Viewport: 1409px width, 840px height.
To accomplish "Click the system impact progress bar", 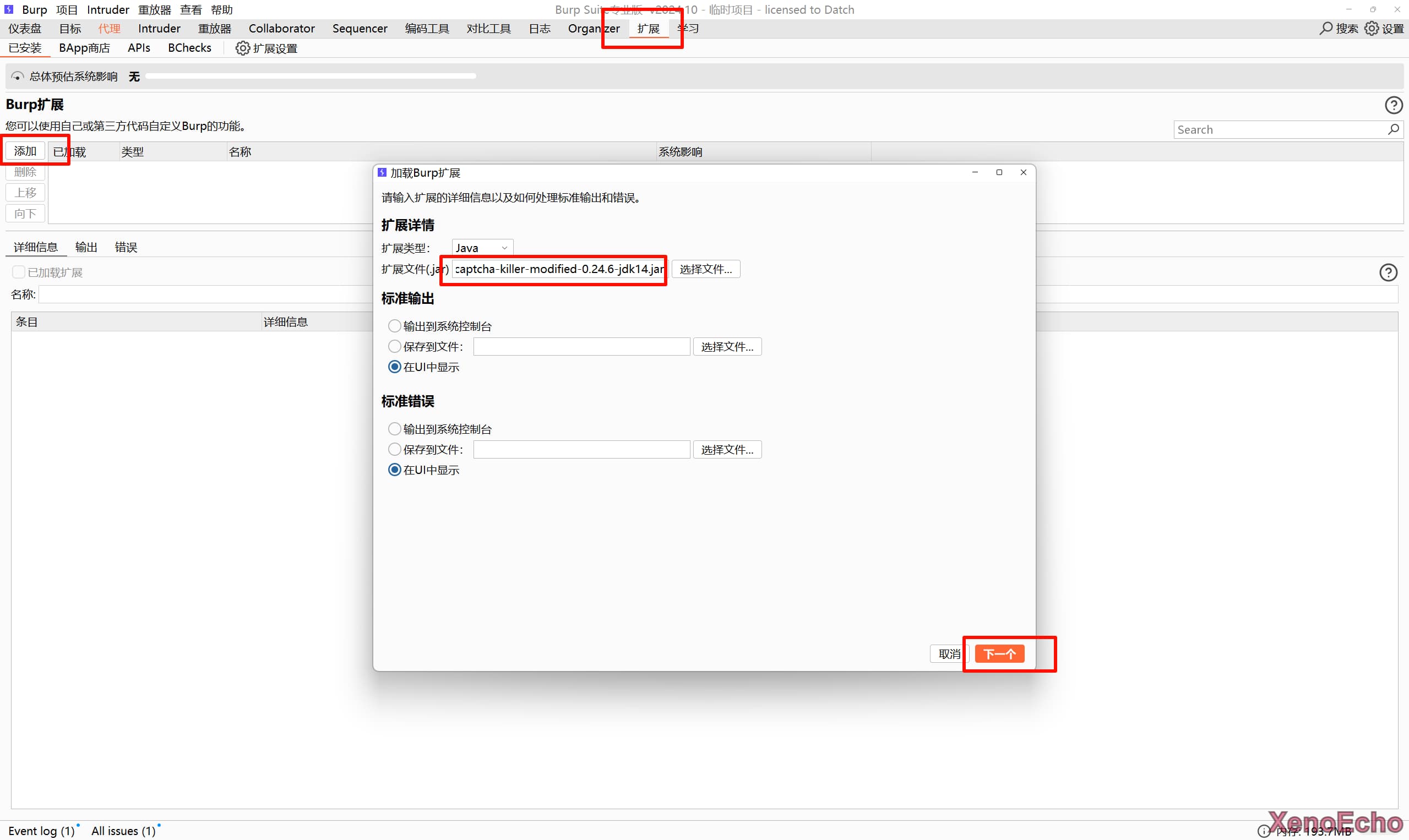I will click(310, 76).
